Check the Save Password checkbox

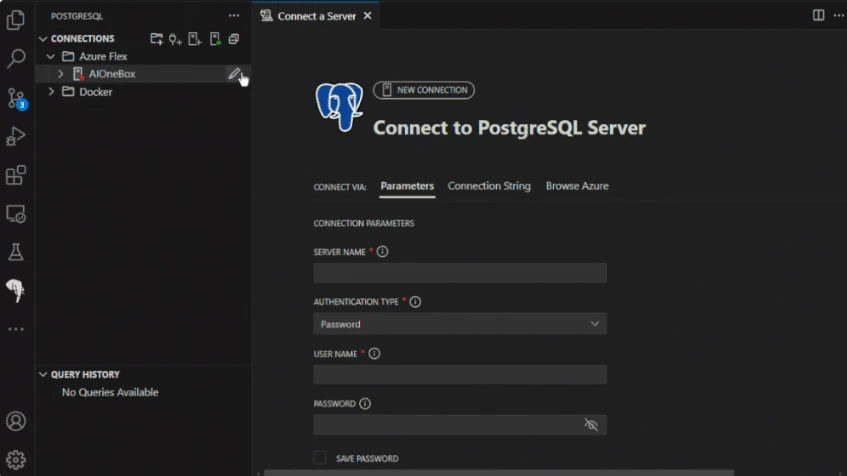[x=320, y=458]
